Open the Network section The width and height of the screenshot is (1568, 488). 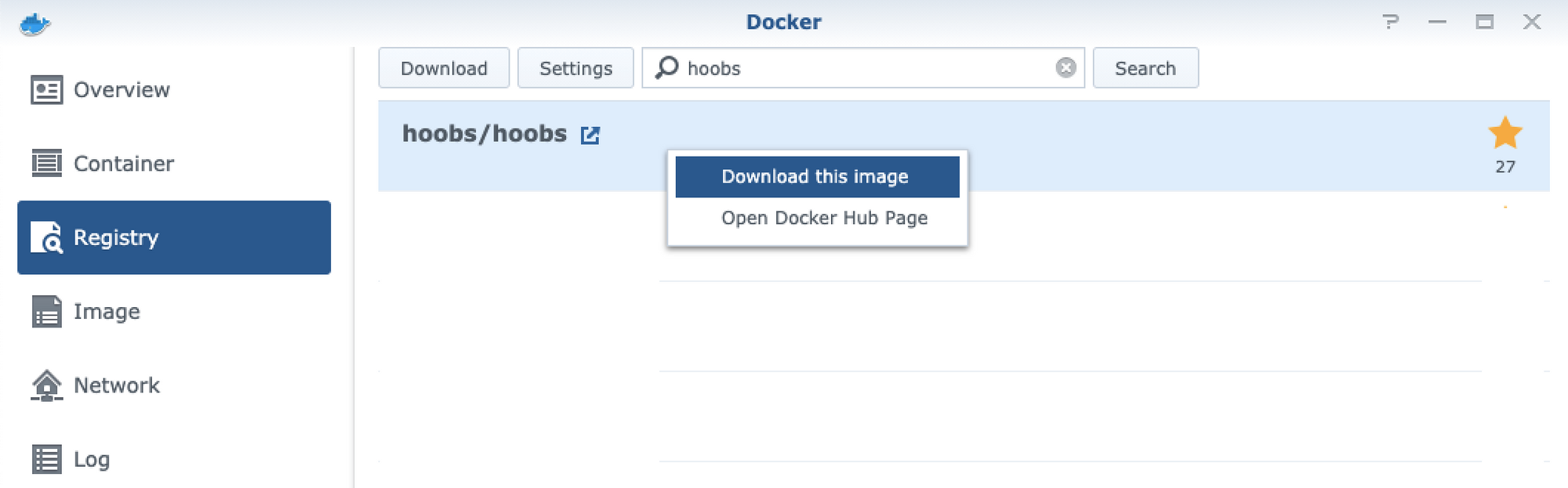pyautogui.click(x=174, y=385)
